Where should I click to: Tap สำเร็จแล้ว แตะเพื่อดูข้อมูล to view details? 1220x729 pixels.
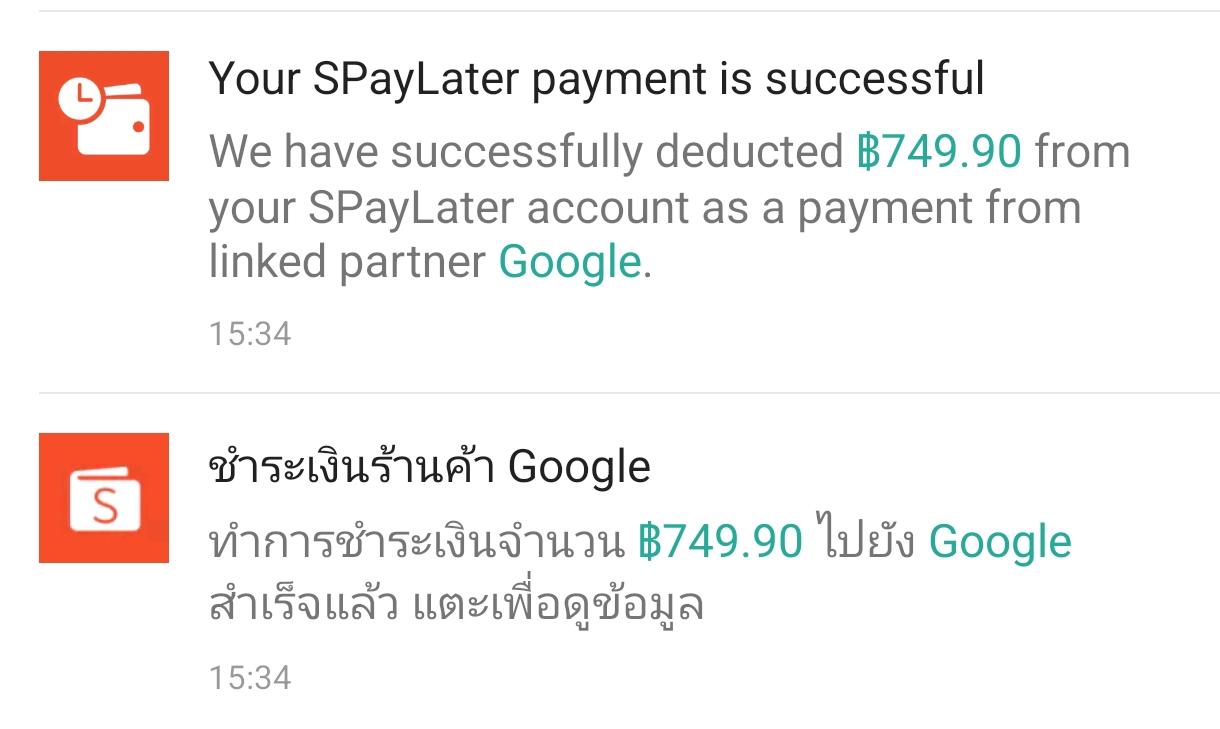click(457, 603)
